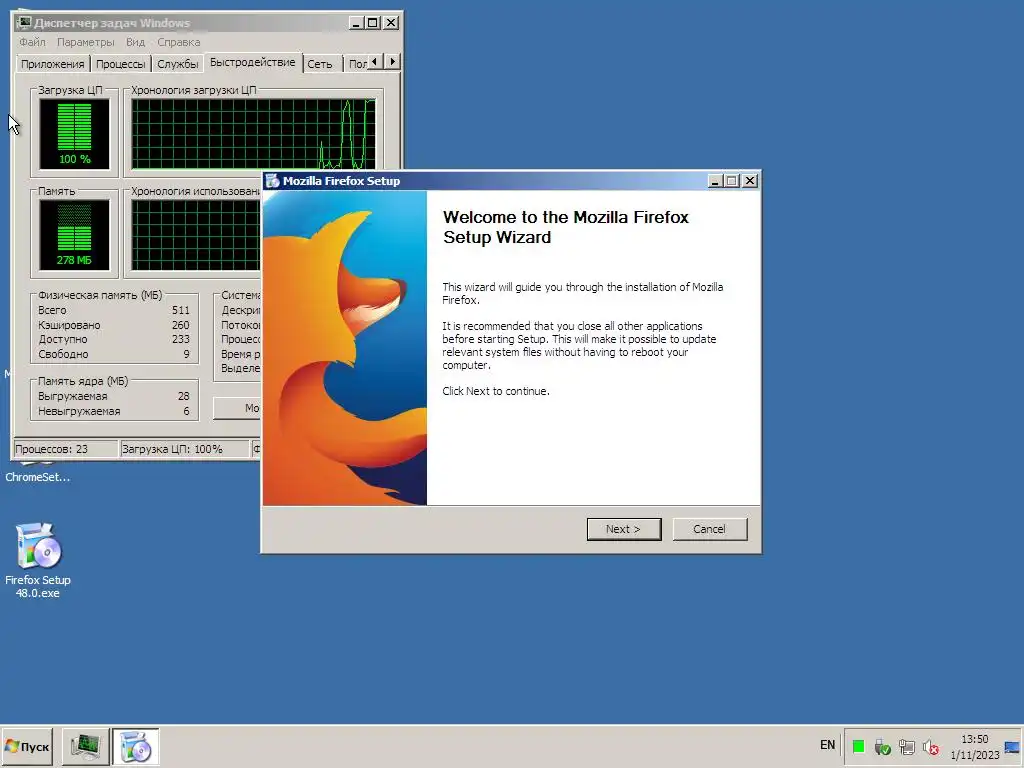Viewport: 1024px width, 768px height.
Task: Click the Firefox Setup taskbar button
Action: (136, 746)
